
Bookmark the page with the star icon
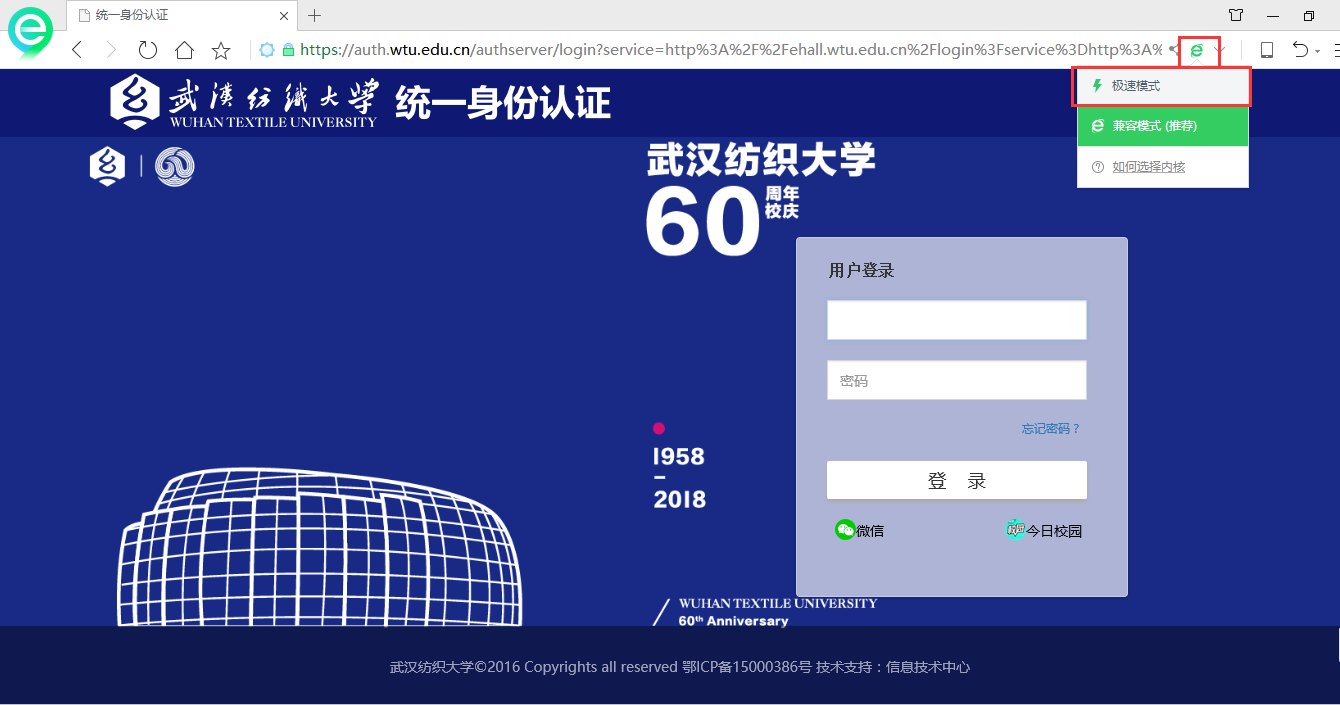click(221, 50)
